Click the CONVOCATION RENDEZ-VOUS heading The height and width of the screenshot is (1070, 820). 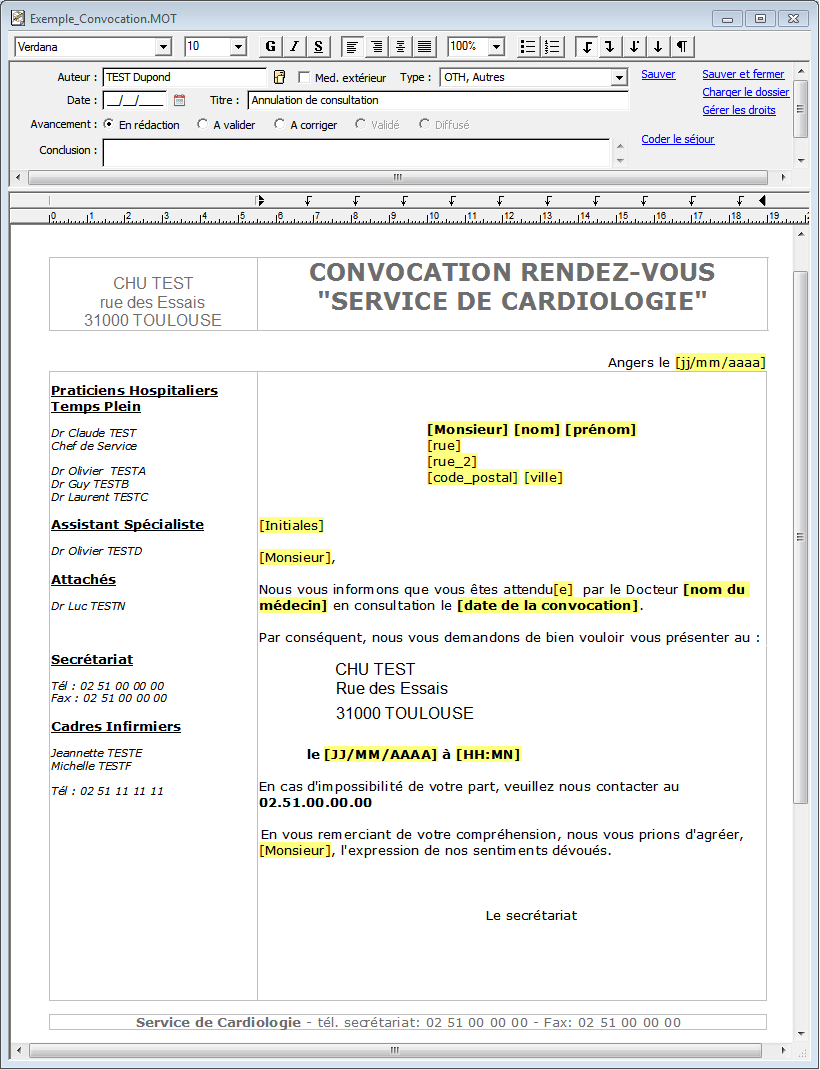coord(512,272)
